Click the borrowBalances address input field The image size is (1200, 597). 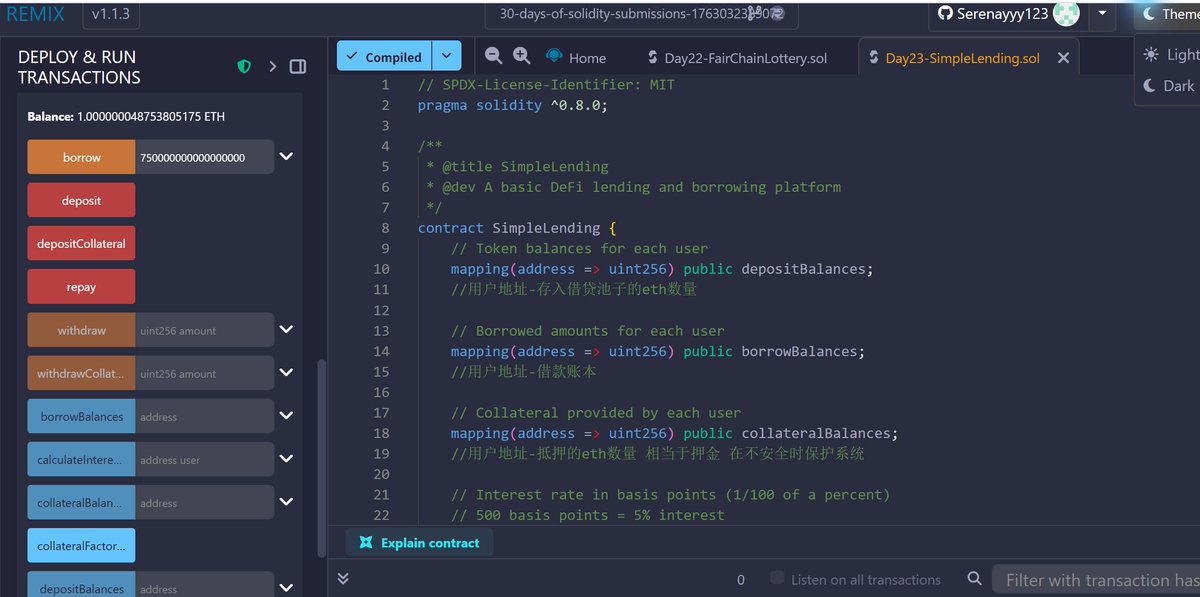click(x=205, y=416)
